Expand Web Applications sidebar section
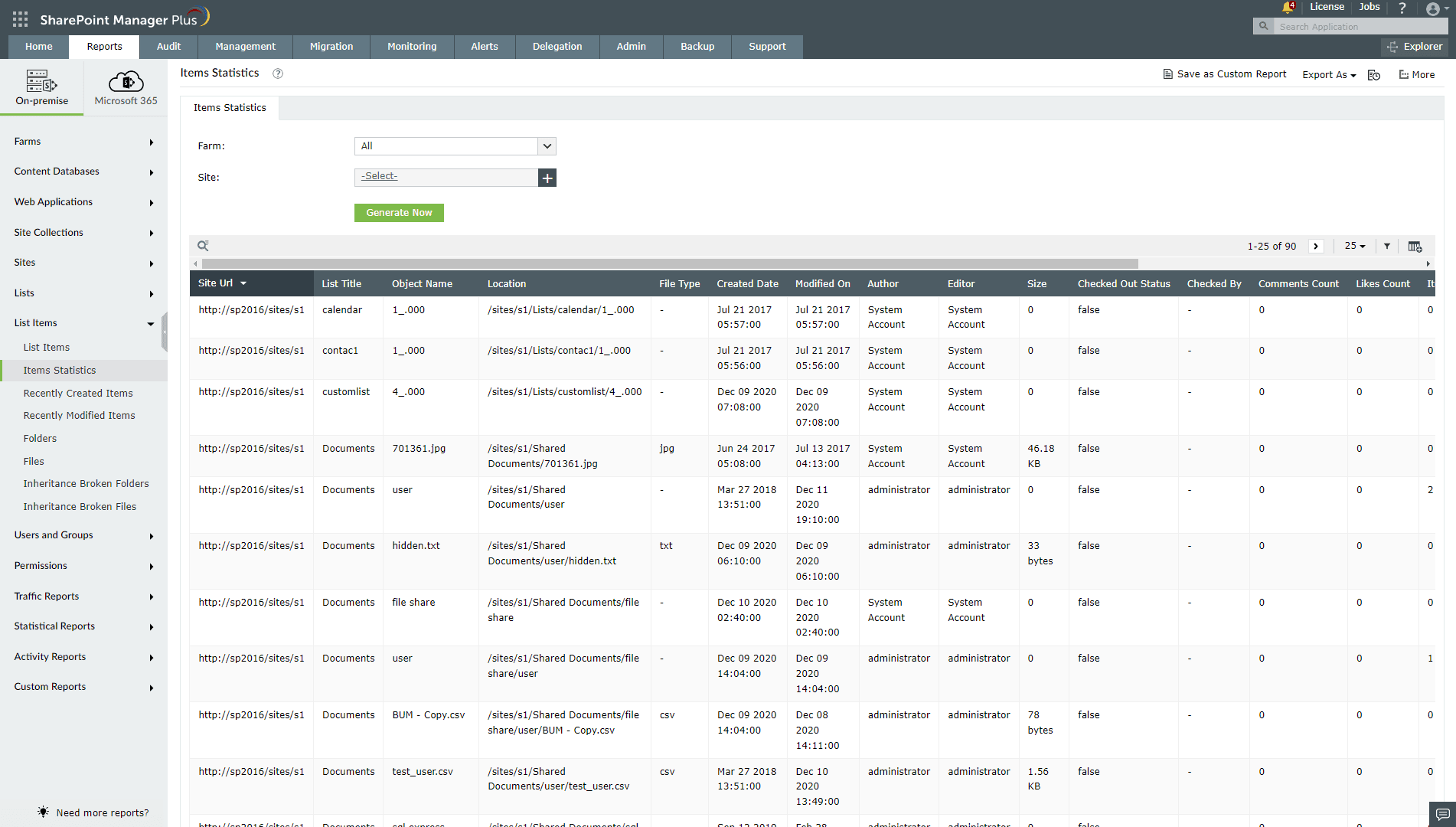 [83, 202]
